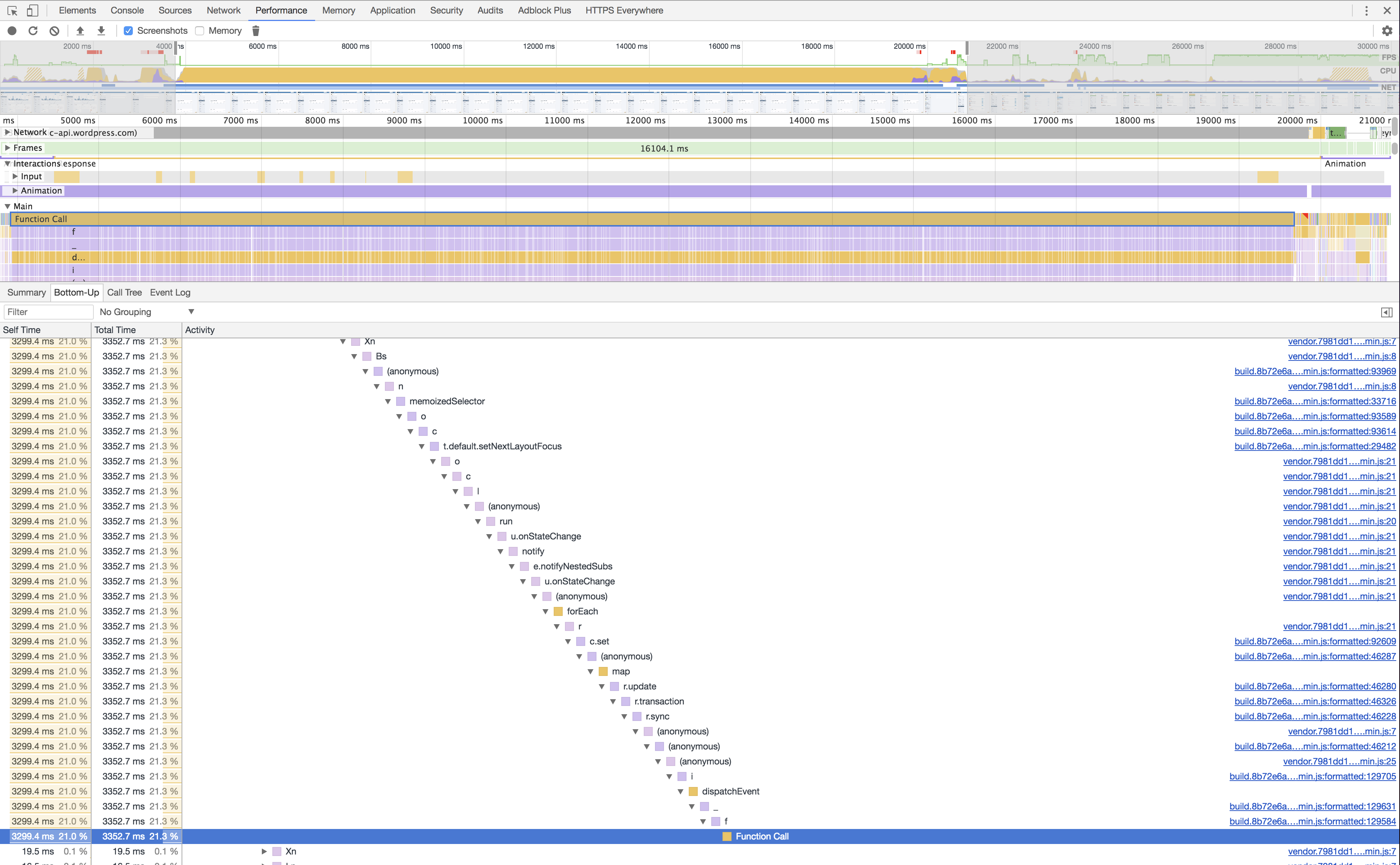Open source link formatted:46280 for r.update
The image size is (1400, 865).
click(x=1315, y=686)
